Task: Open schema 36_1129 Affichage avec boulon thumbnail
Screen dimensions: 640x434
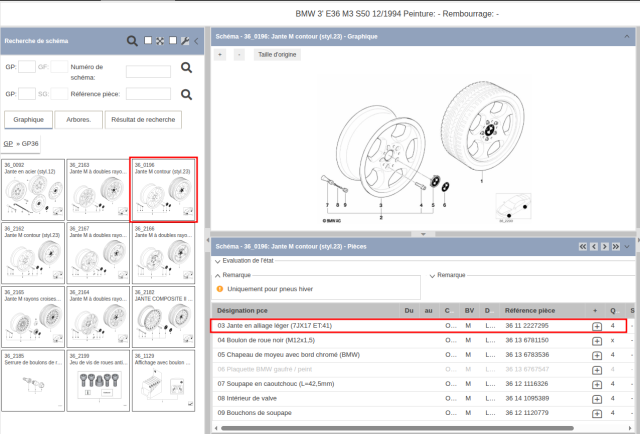Action: click(x=164, y=381)
